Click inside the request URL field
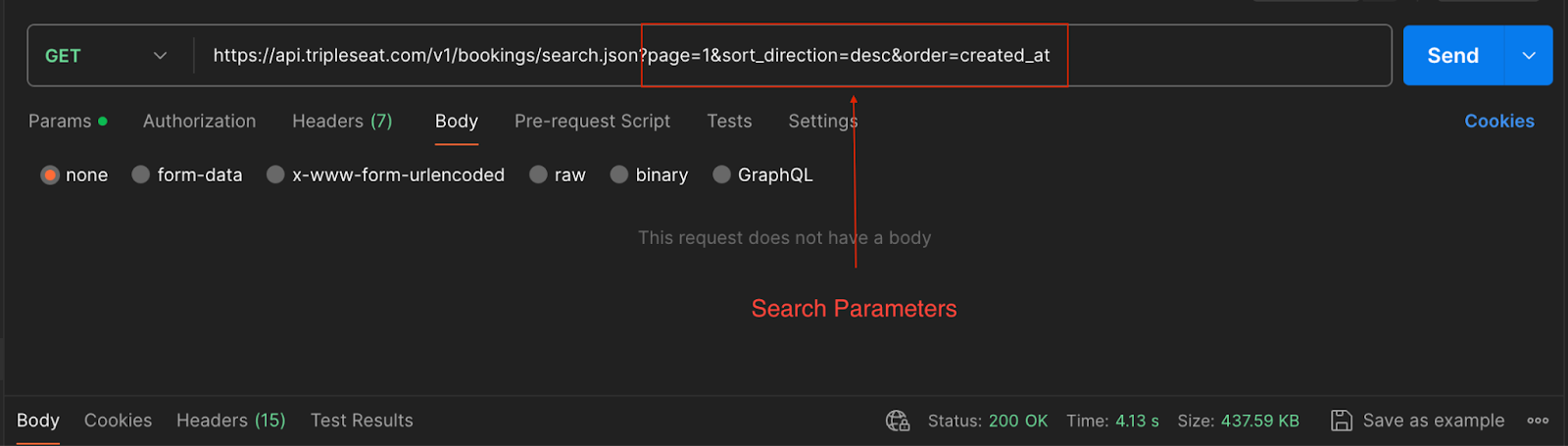 click(792, 56)
